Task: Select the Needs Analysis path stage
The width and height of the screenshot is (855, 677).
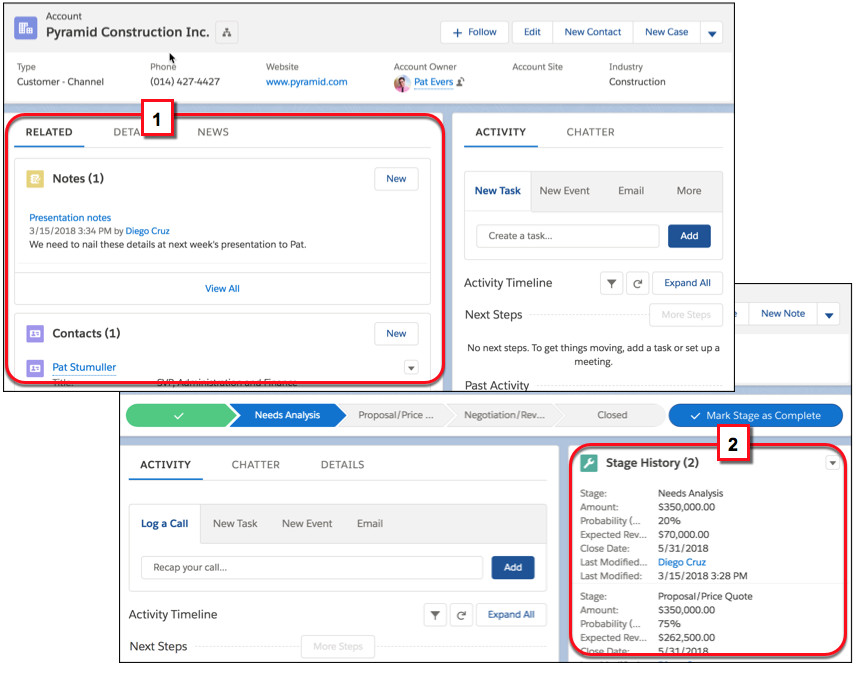Action: [x=287, y=415]
